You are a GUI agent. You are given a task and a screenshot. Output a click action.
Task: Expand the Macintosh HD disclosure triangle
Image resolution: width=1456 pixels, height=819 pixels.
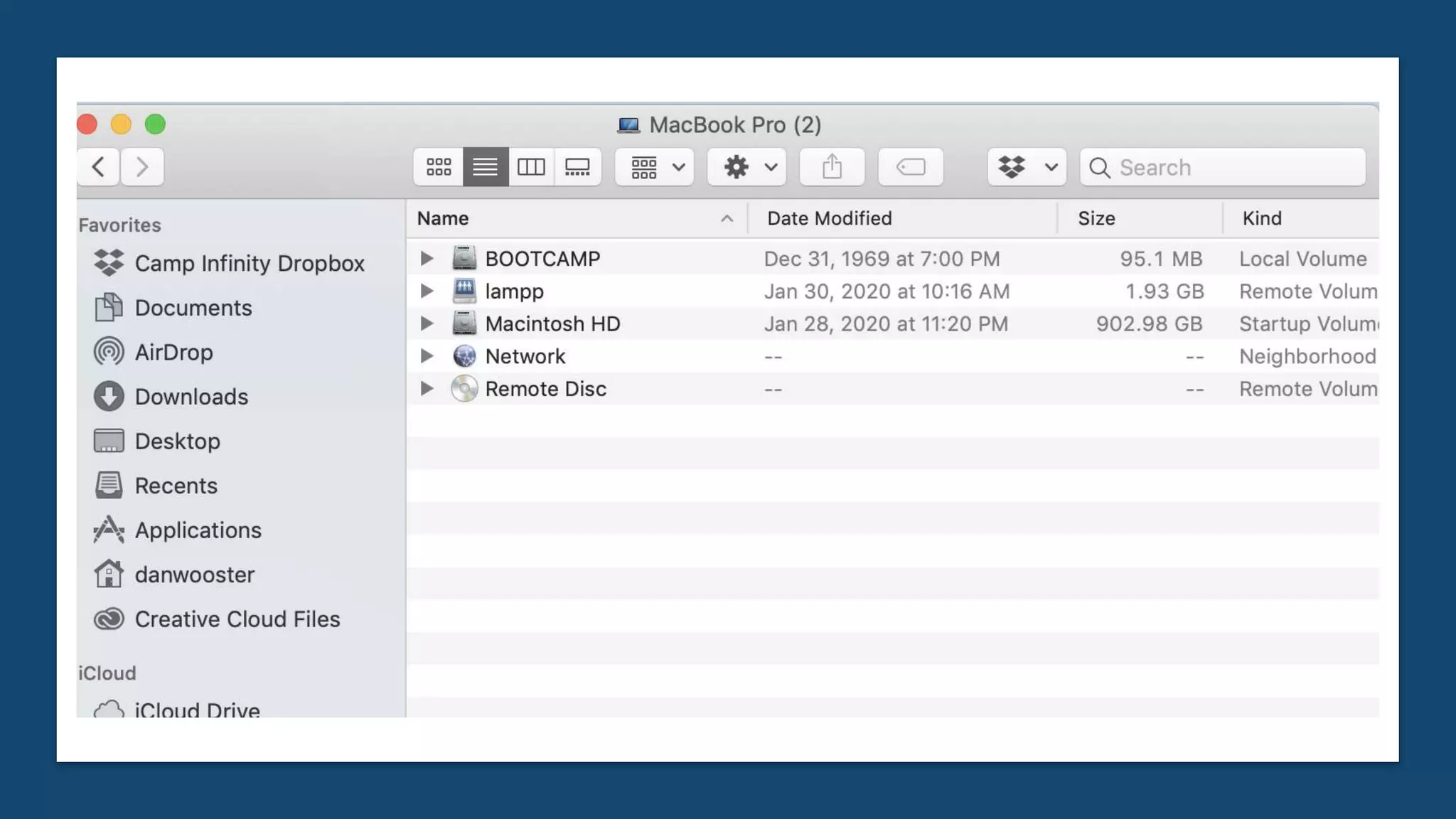pos(427,323)
